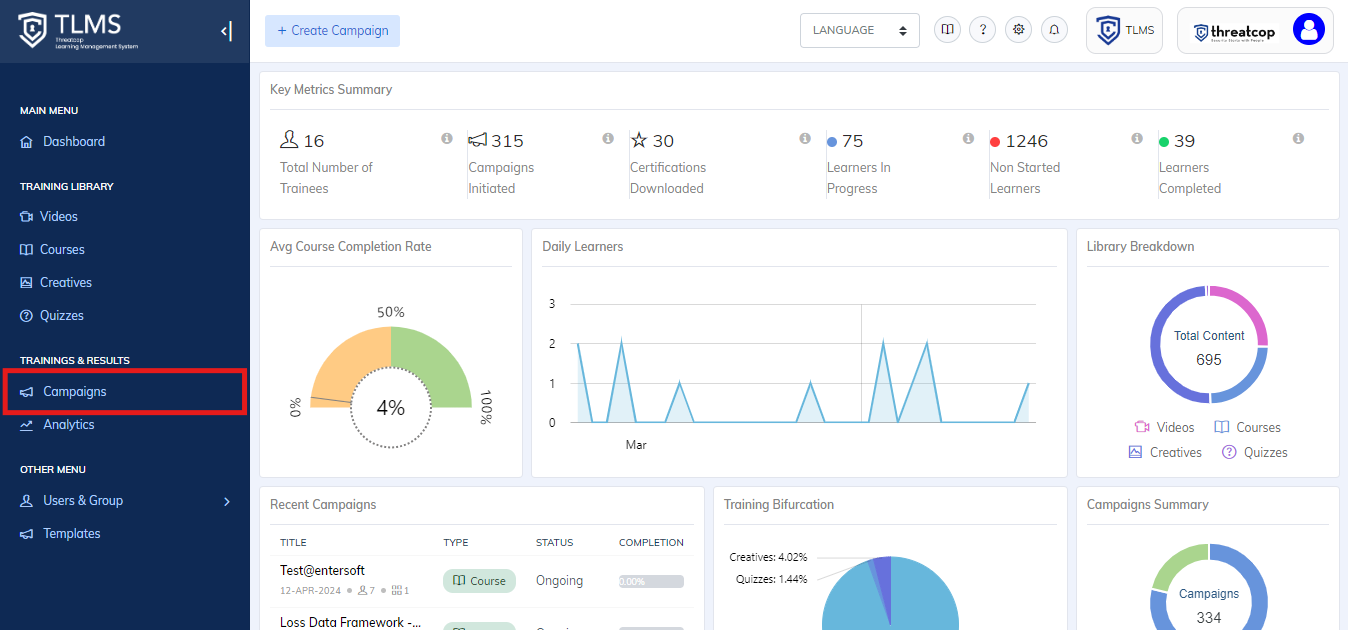This screenshot has height=630, width=1348.
Task: Open the Test@entersoft campaign
Action: click(x=322, y=570)
